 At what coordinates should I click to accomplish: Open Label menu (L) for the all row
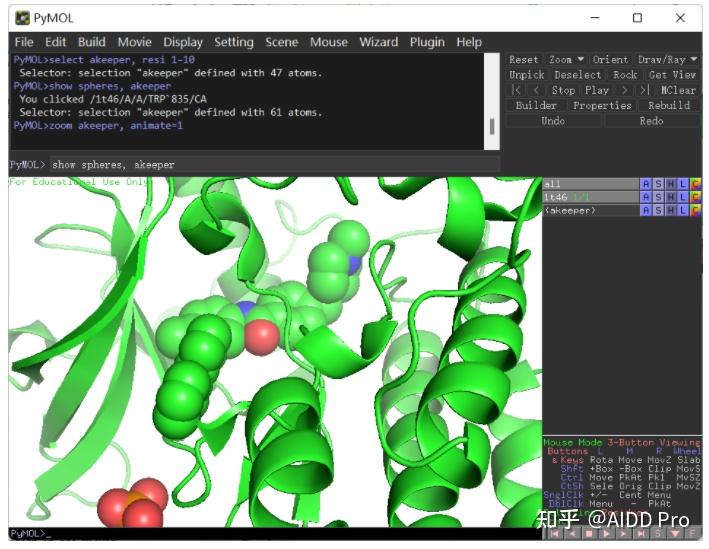pos(683,184)
